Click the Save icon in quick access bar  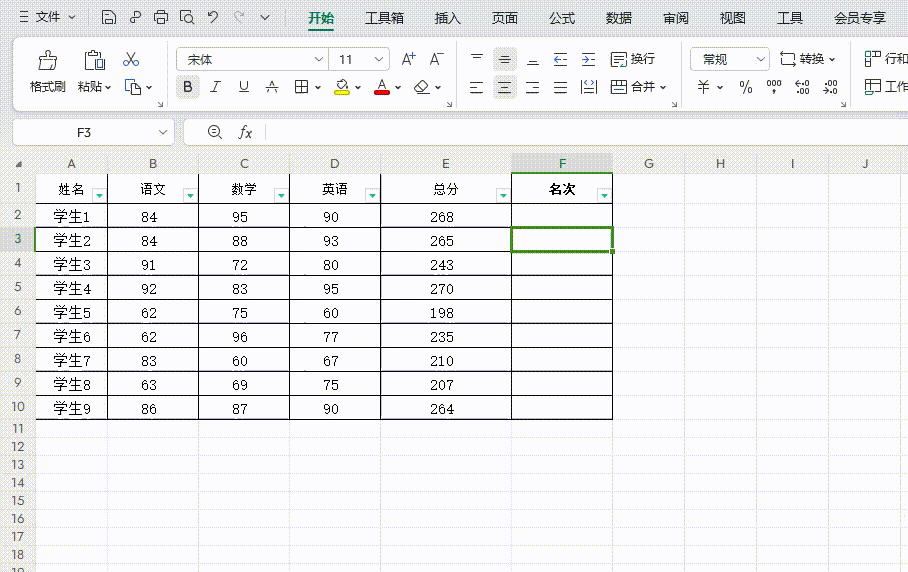[x=108, y=17]
